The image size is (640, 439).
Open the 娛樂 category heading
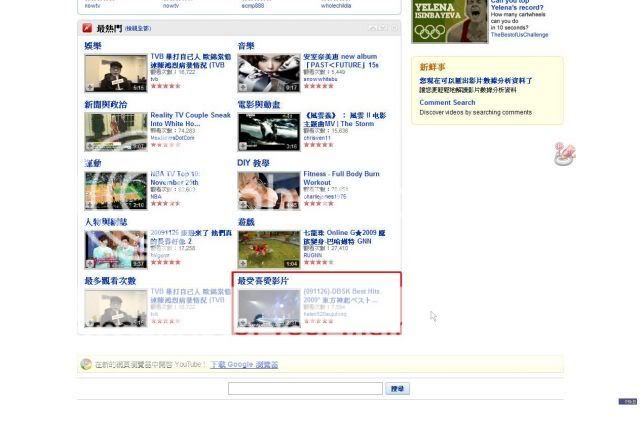pos(93,46)
